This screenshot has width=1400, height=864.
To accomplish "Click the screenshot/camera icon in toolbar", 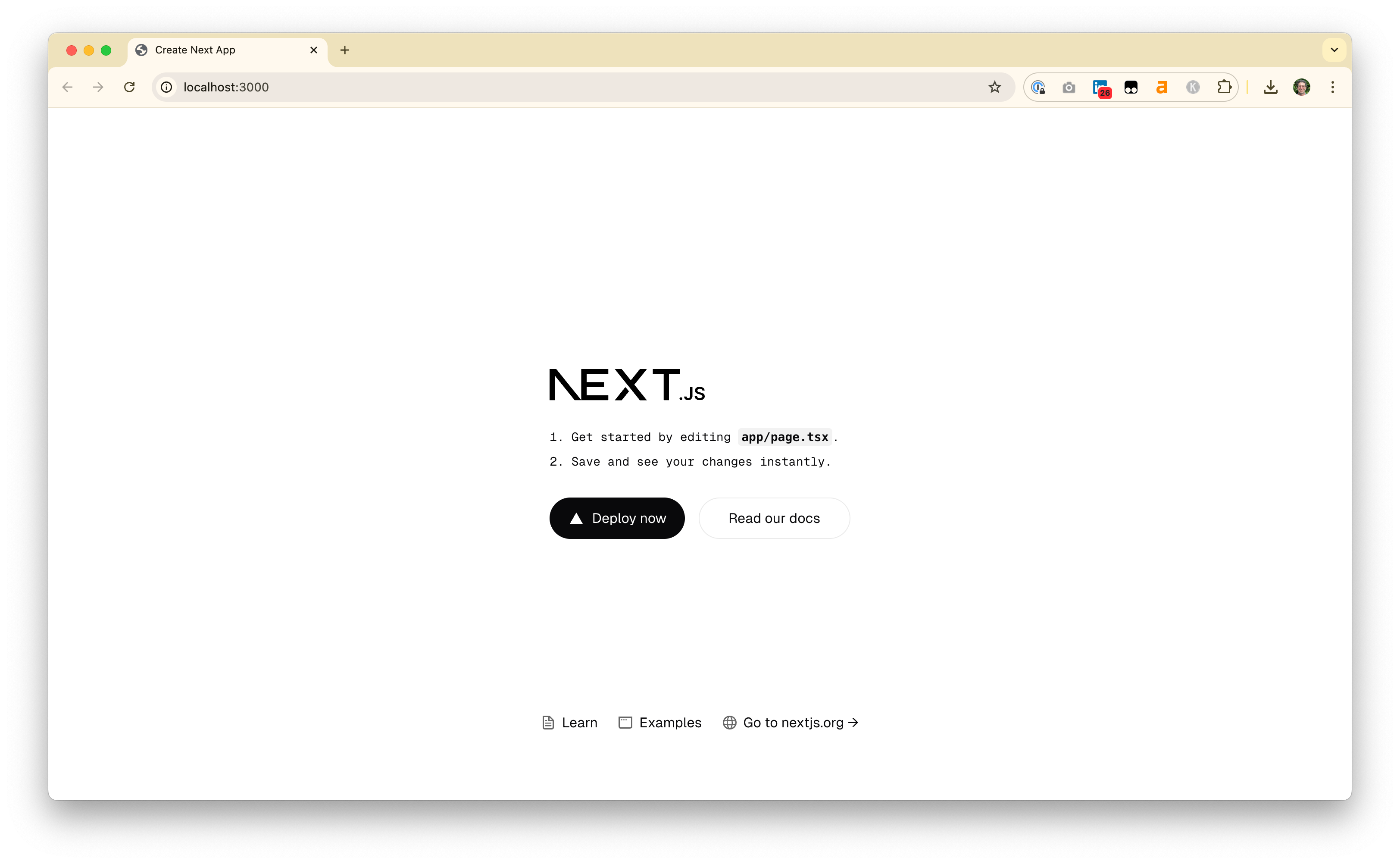I will click(x=1069, y=87).
